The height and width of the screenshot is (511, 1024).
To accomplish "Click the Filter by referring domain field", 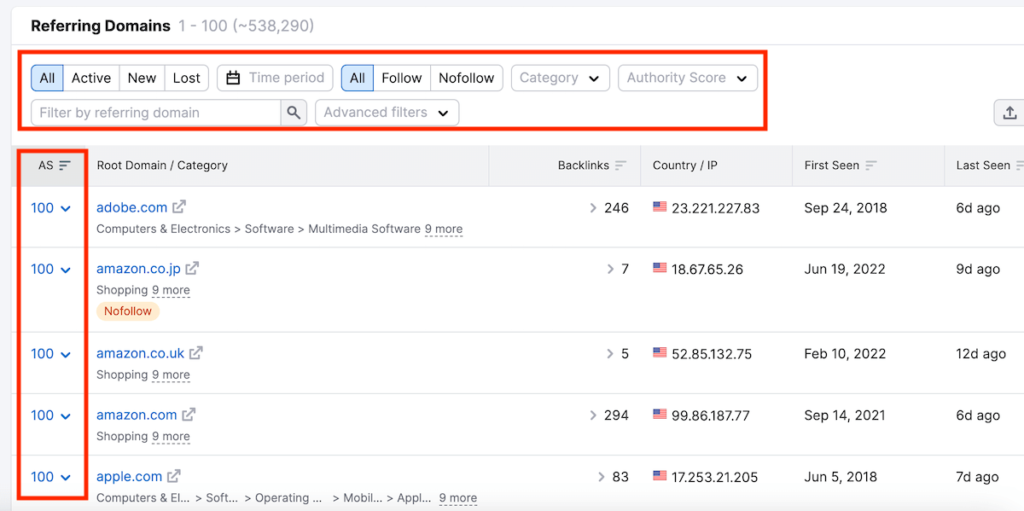I will tap(155, 113).
